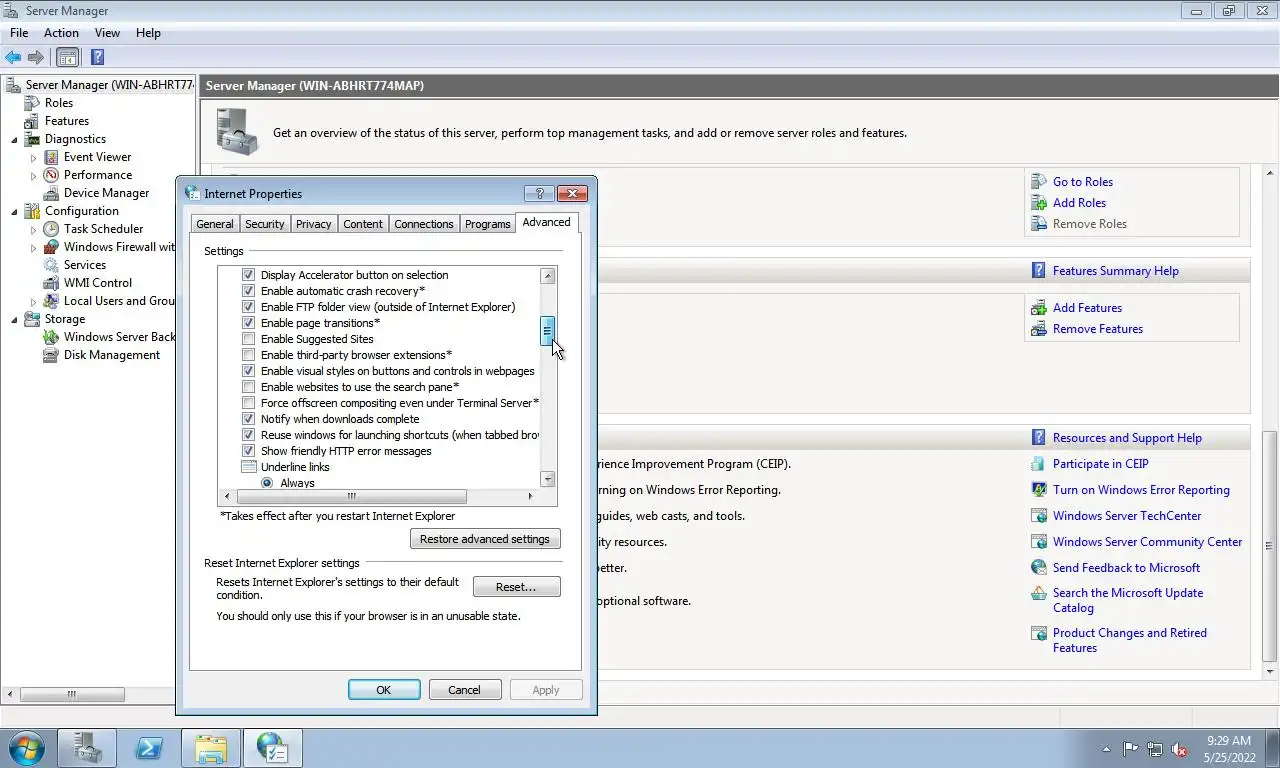
Task: Click the Disk Management icon
Action: click(52, 355)
